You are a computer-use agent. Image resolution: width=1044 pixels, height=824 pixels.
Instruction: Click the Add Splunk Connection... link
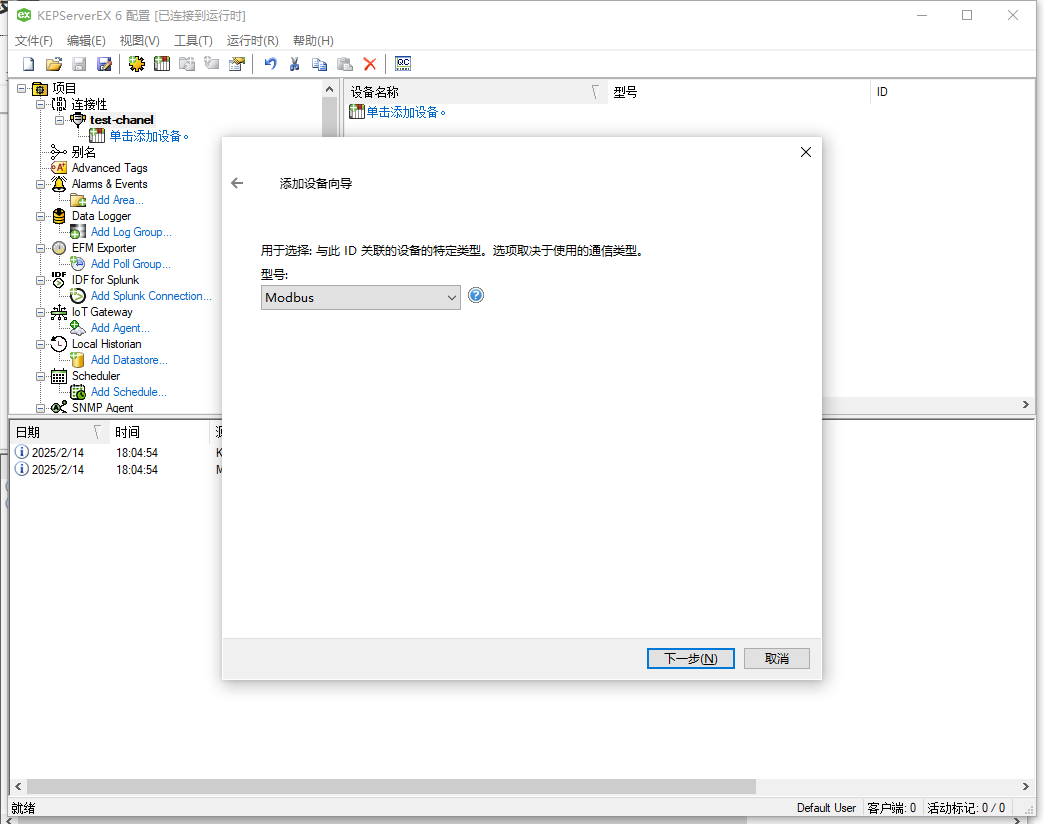tap(151, 296)
